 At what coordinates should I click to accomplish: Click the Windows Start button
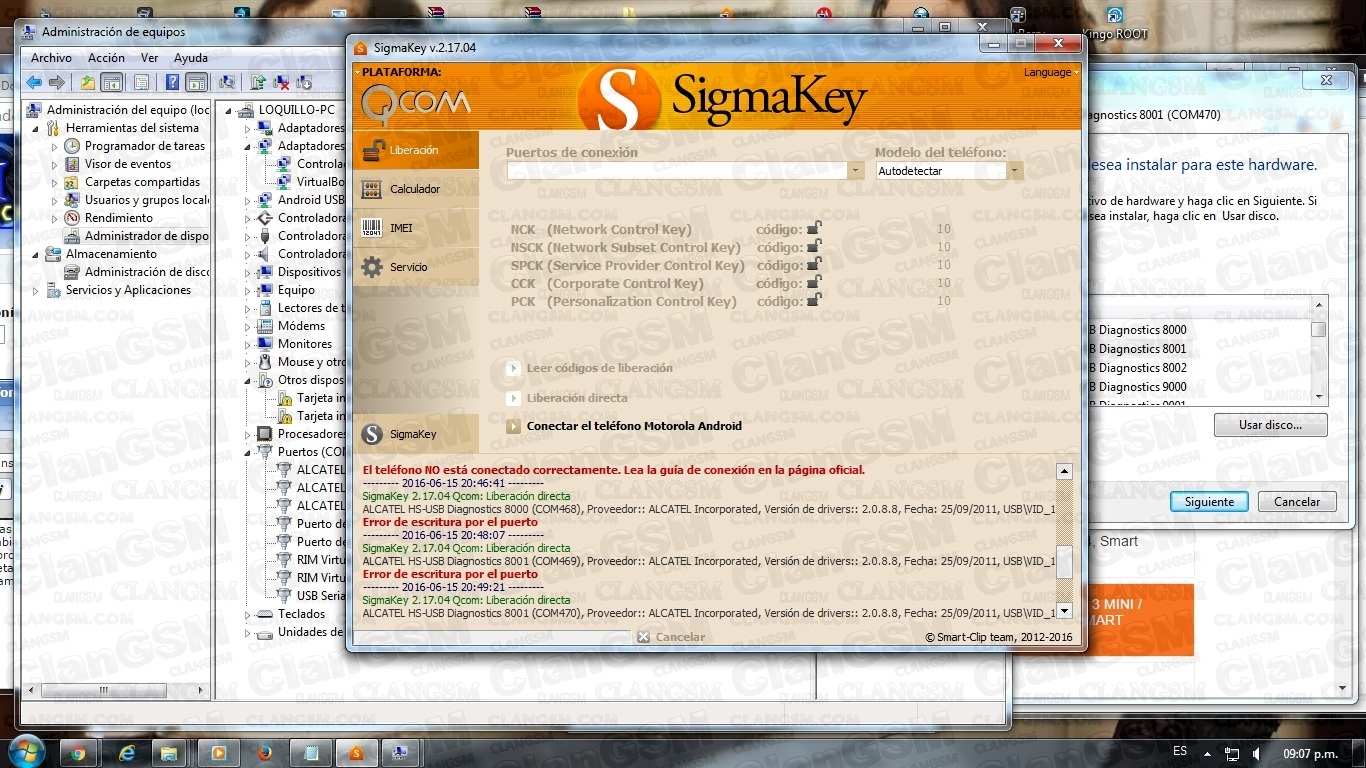pos(25,752)
